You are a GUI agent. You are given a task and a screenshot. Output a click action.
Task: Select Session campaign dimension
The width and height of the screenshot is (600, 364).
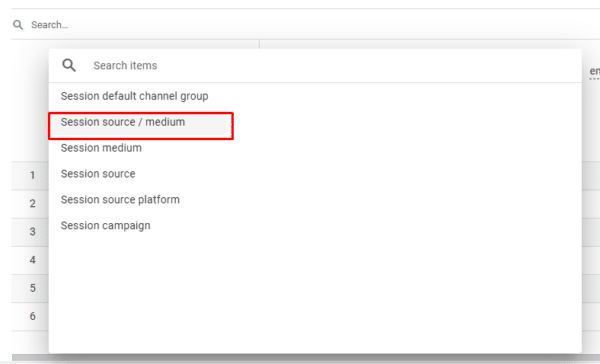point(106,226)
